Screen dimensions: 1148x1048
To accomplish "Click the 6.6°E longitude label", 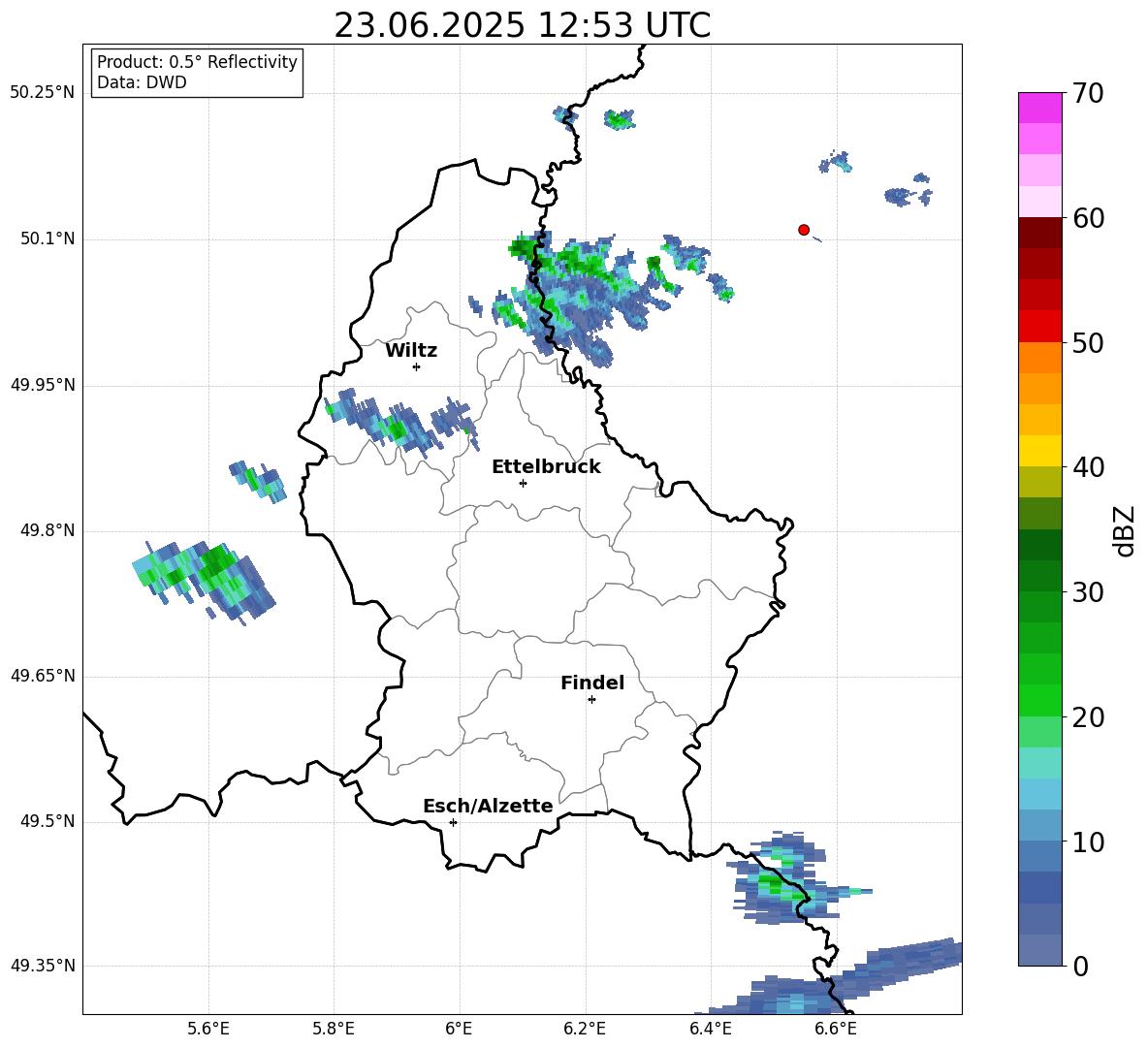I will [836, 1029].
